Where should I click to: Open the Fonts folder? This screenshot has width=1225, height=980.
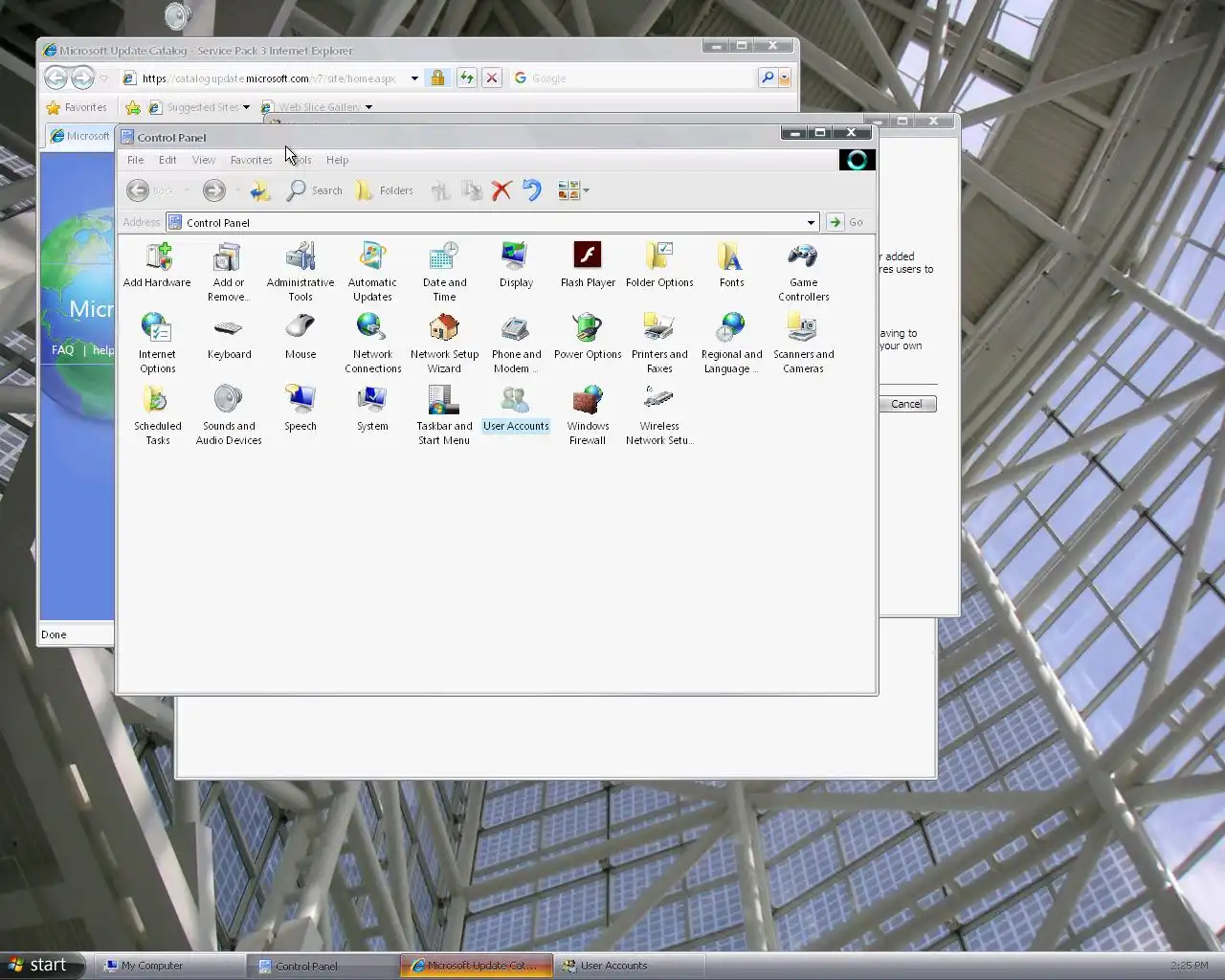731,265
